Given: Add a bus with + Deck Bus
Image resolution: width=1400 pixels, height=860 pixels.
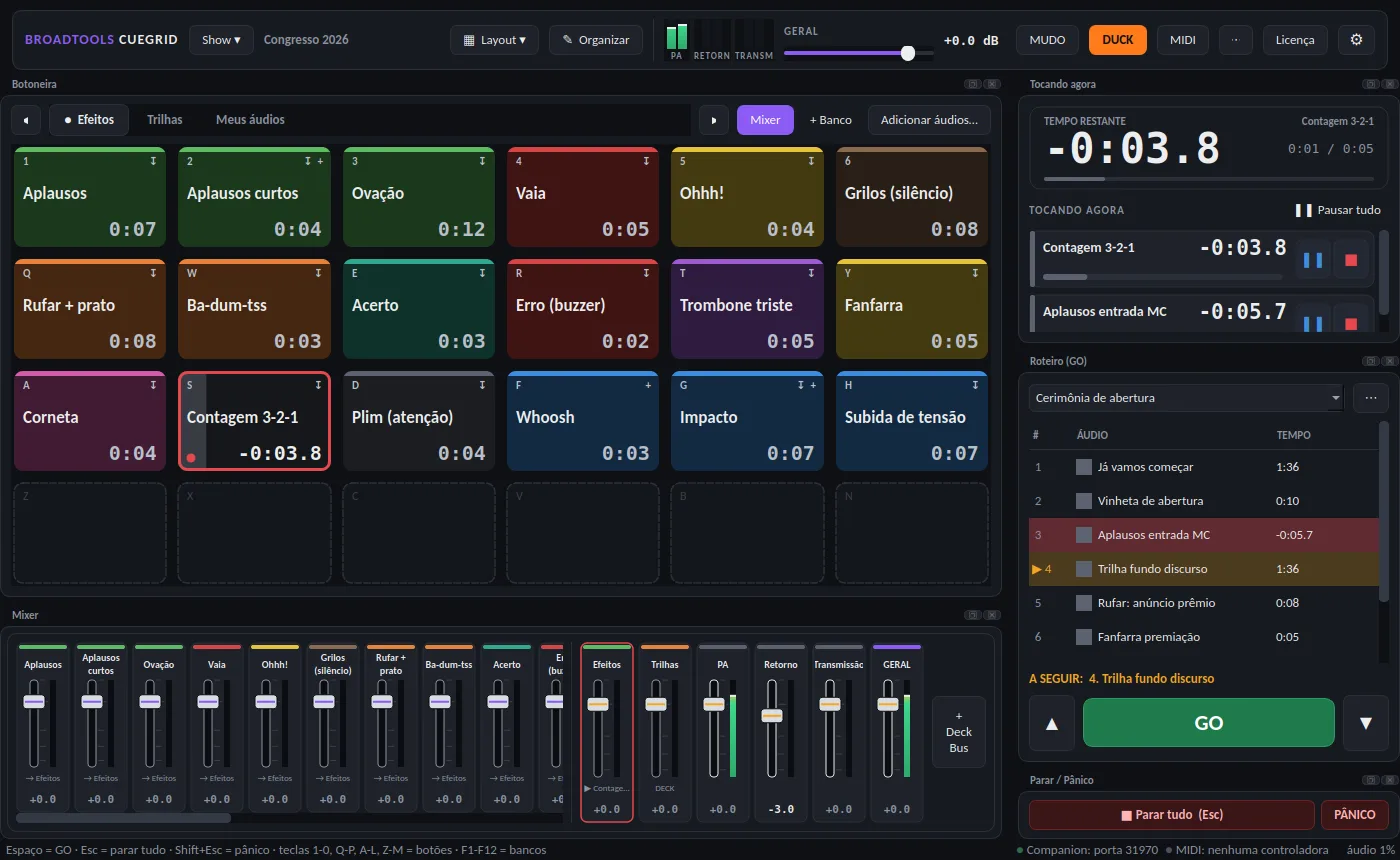Looking at the screenshot, I should tap(959, 732).
